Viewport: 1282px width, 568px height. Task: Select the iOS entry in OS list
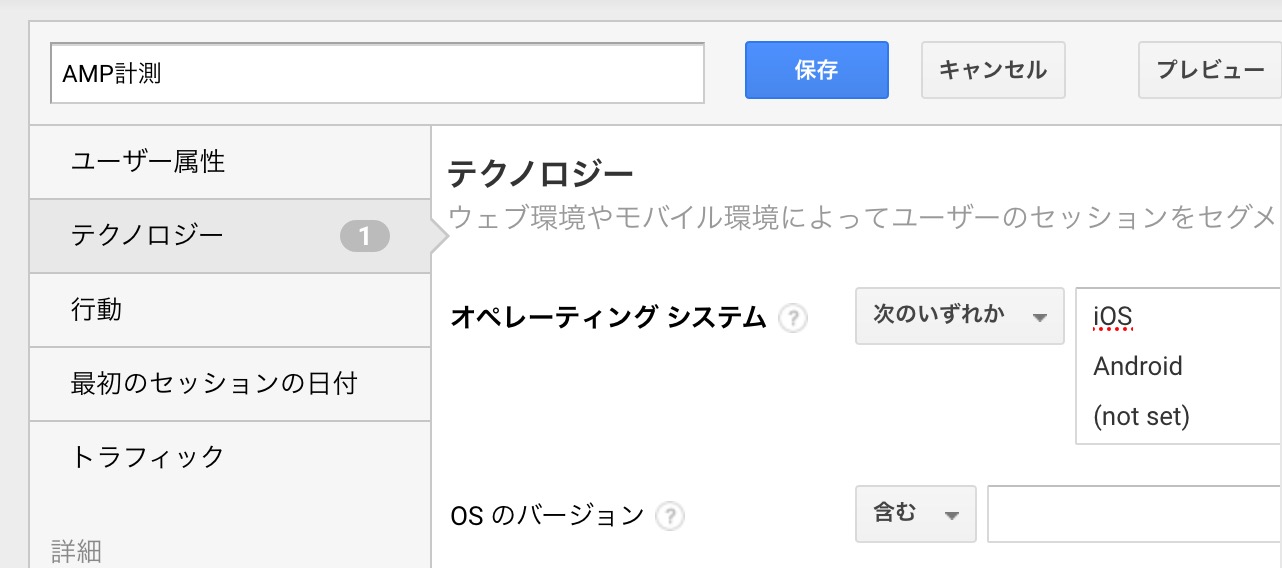1113,317
